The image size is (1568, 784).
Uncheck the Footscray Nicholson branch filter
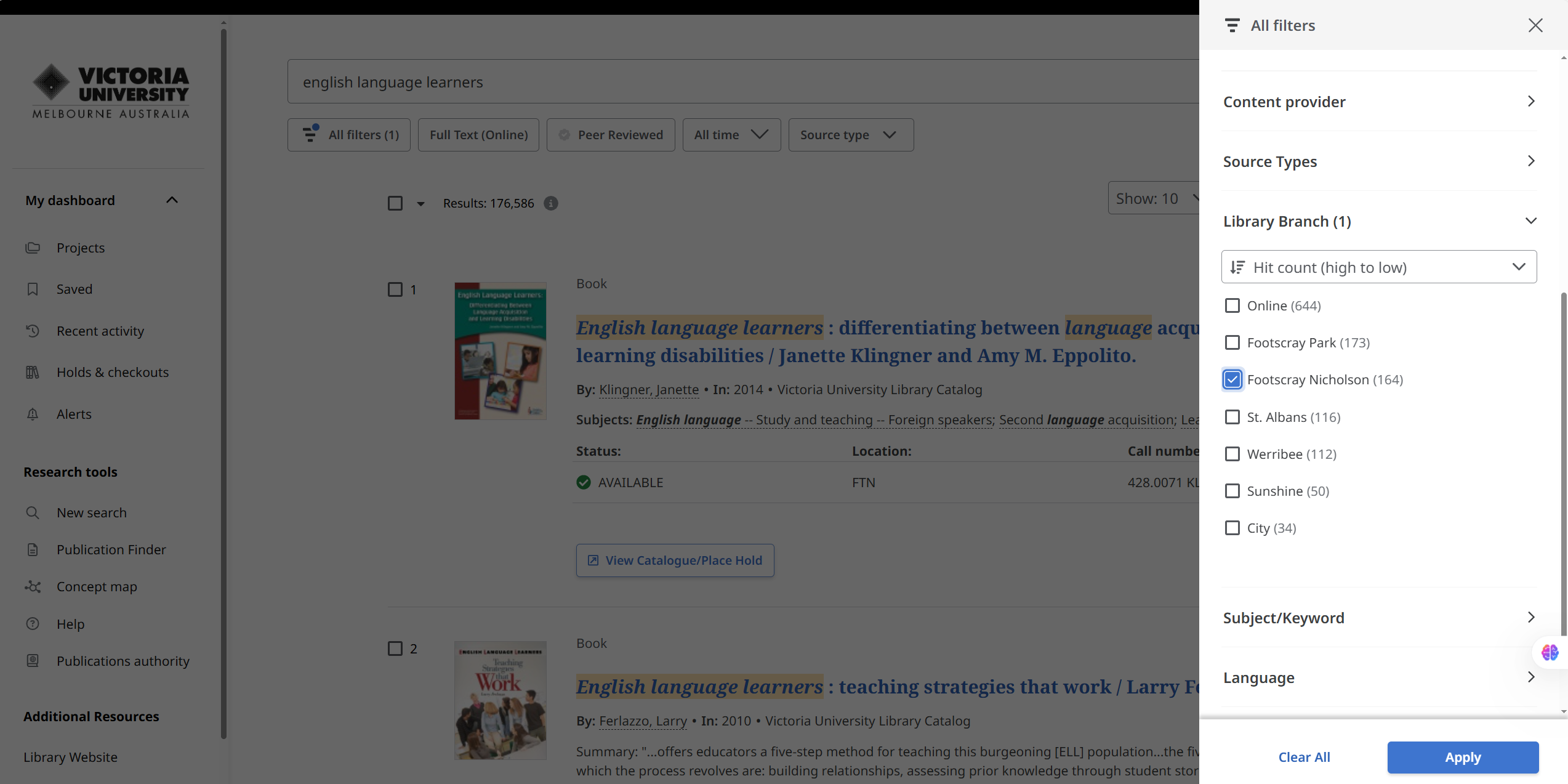pyautogui.click(x=1232, y=379)
